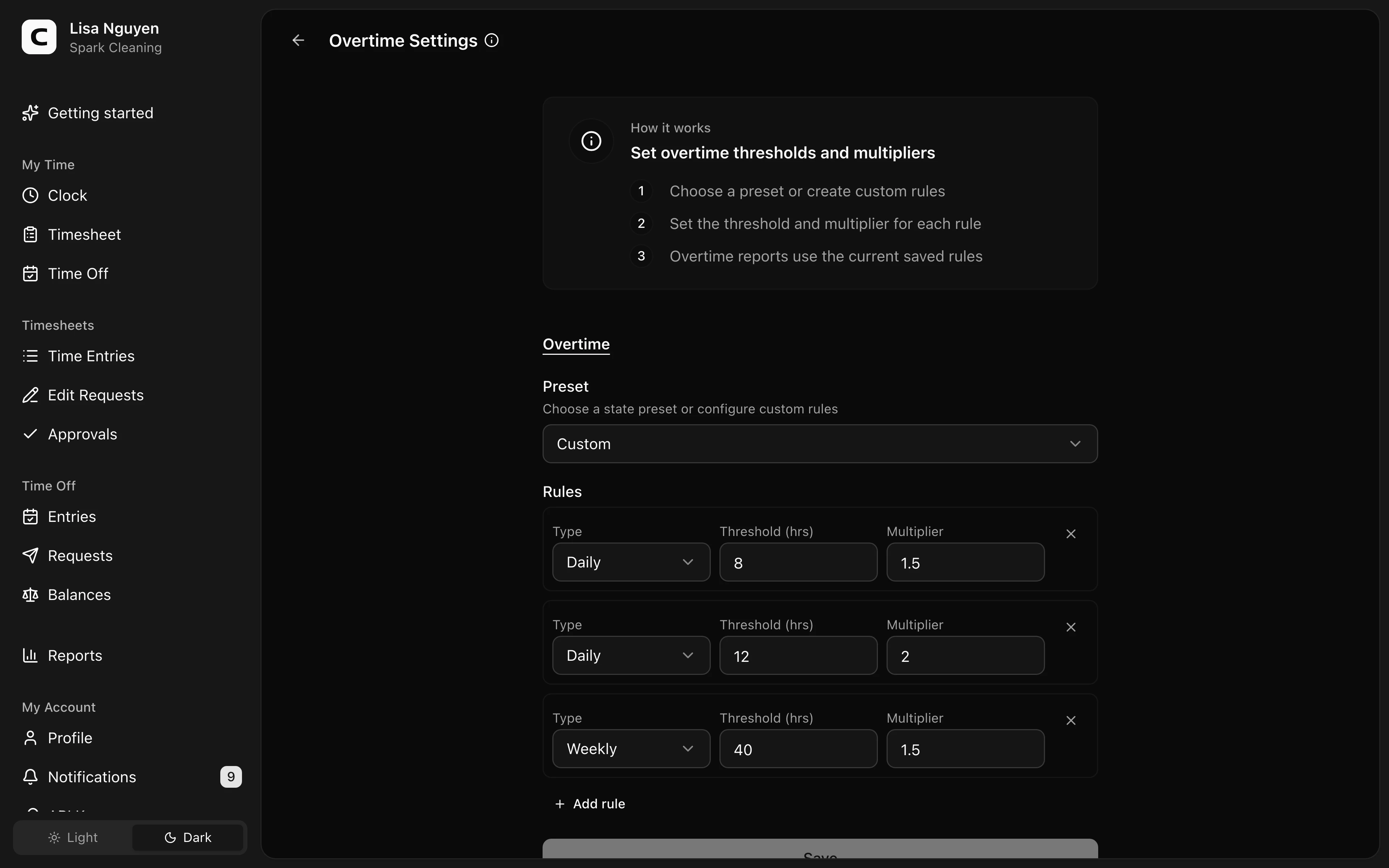The image size is (1389, 868).
Task: Click "Set the threshold and multiplier for each rule" text
Action: coord(825,224)
